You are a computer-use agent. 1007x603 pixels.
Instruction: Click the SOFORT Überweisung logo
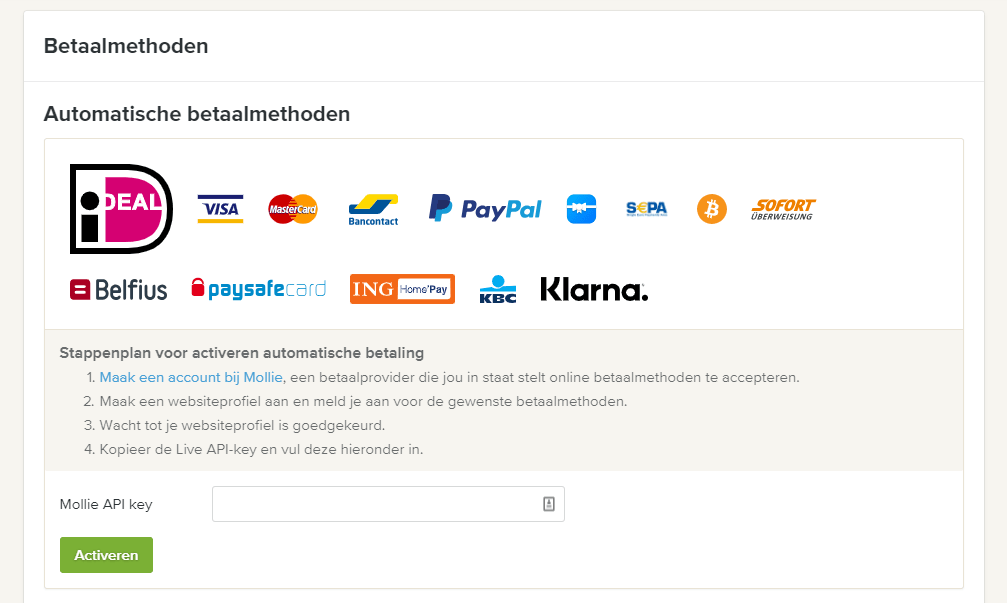783,209
